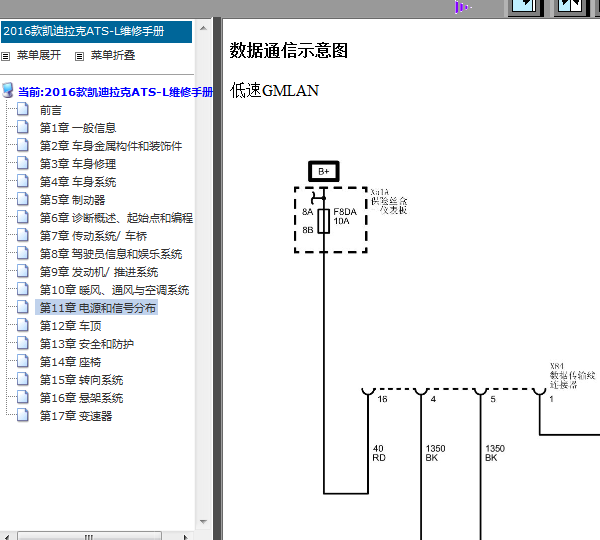Select highlighted 第11章 电源和信号分布

pyautogui.click(x=96, y=308)
